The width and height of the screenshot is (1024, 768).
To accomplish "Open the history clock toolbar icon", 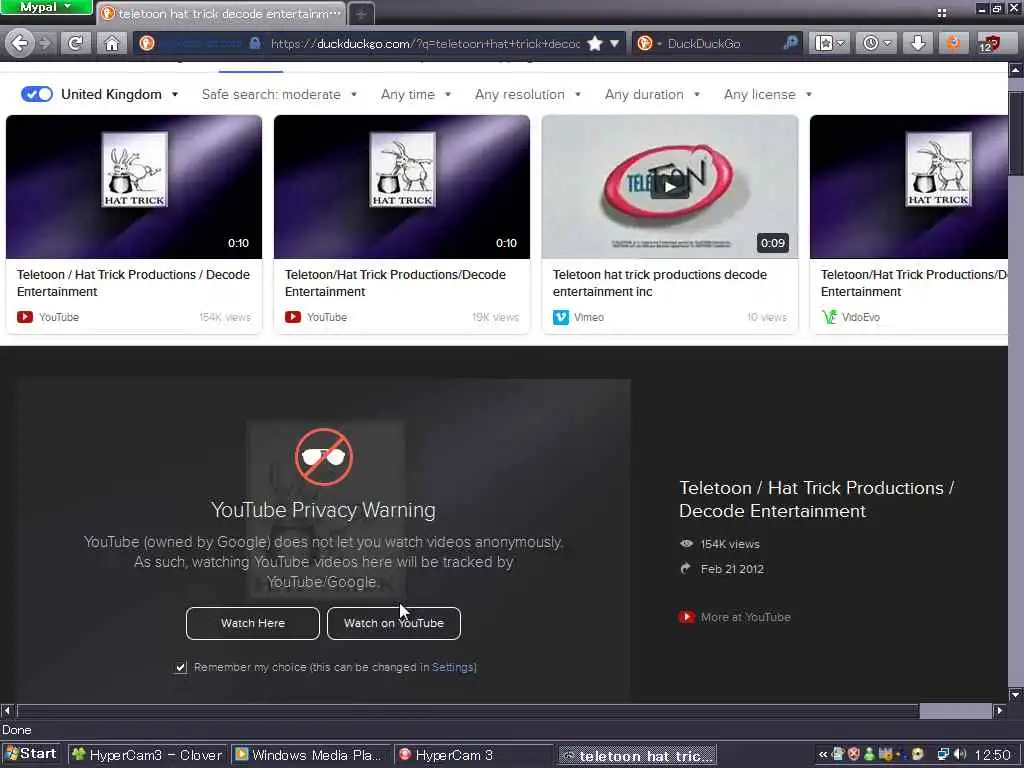I will (876, 43).
